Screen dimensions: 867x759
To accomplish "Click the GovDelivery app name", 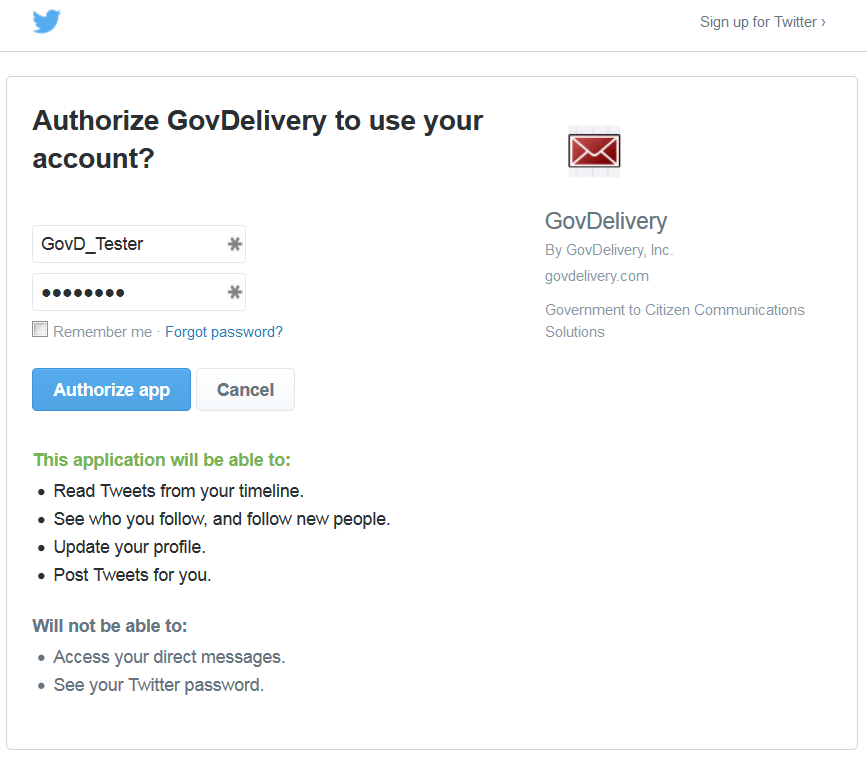I will pos(605,221).
